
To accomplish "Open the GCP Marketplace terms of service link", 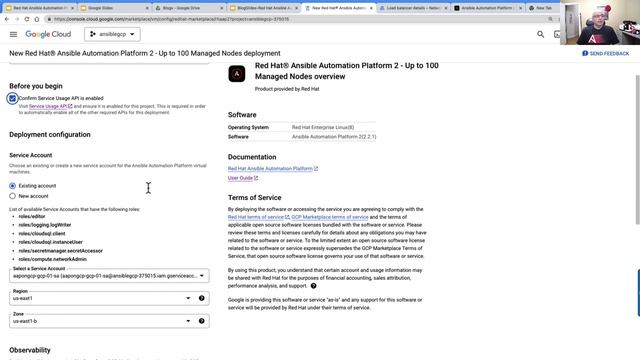I will click(x=330, y=217).
